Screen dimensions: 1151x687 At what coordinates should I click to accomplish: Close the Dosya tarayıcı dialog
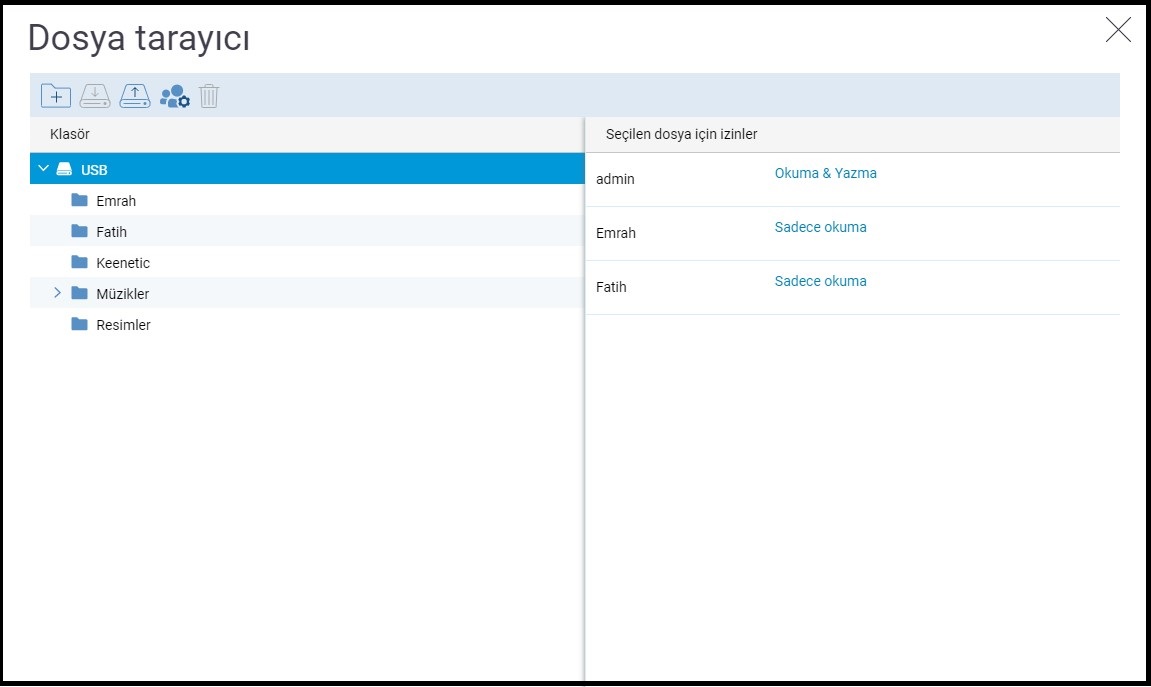click(1117, 30)
